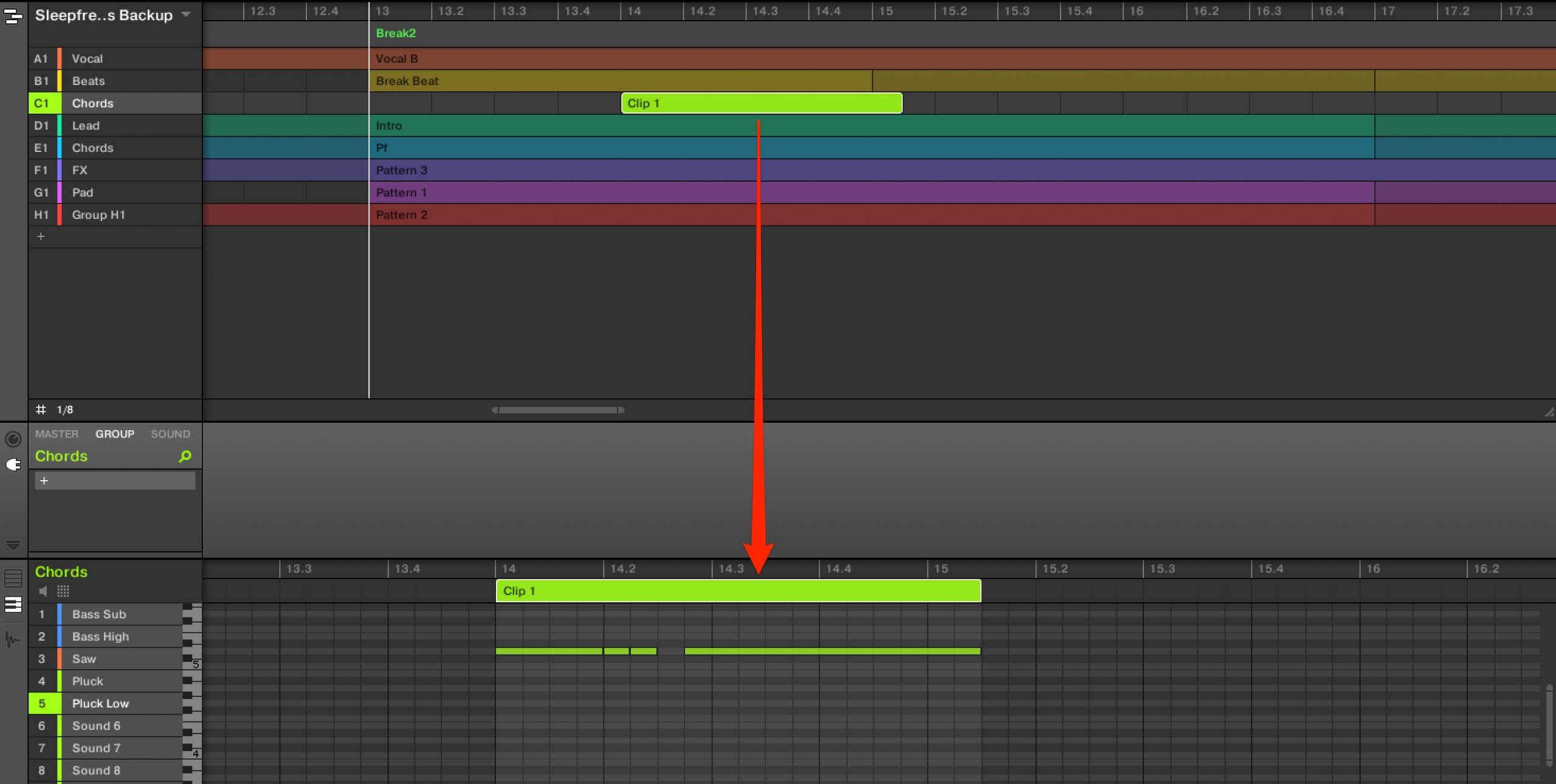1556x784 pixels.
Task: Click the first note at bar 14
Action: click(x=549, y=651)
